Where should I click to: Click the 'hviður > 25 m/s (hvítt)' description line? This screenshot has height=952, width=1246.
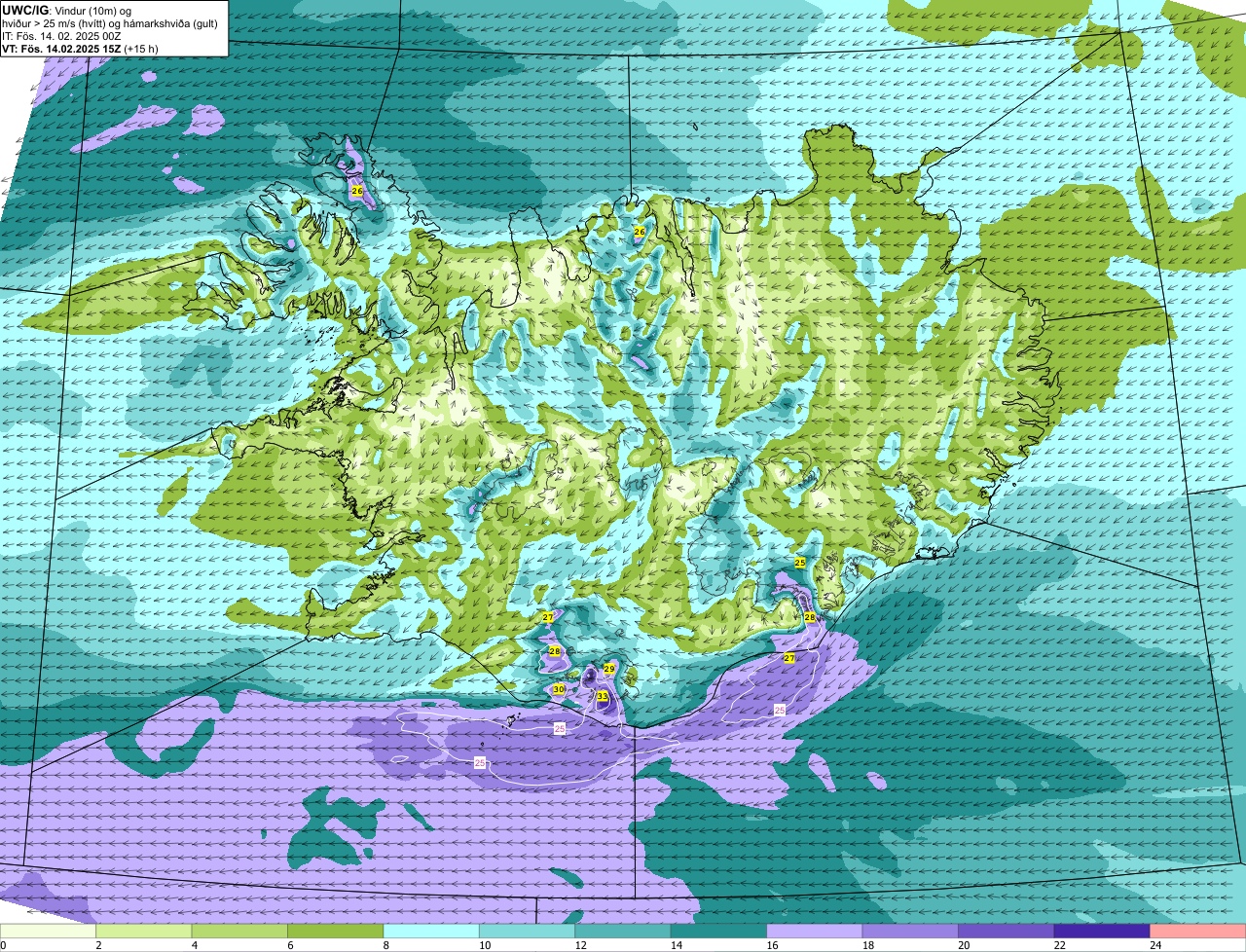click(x=109, y=23)
